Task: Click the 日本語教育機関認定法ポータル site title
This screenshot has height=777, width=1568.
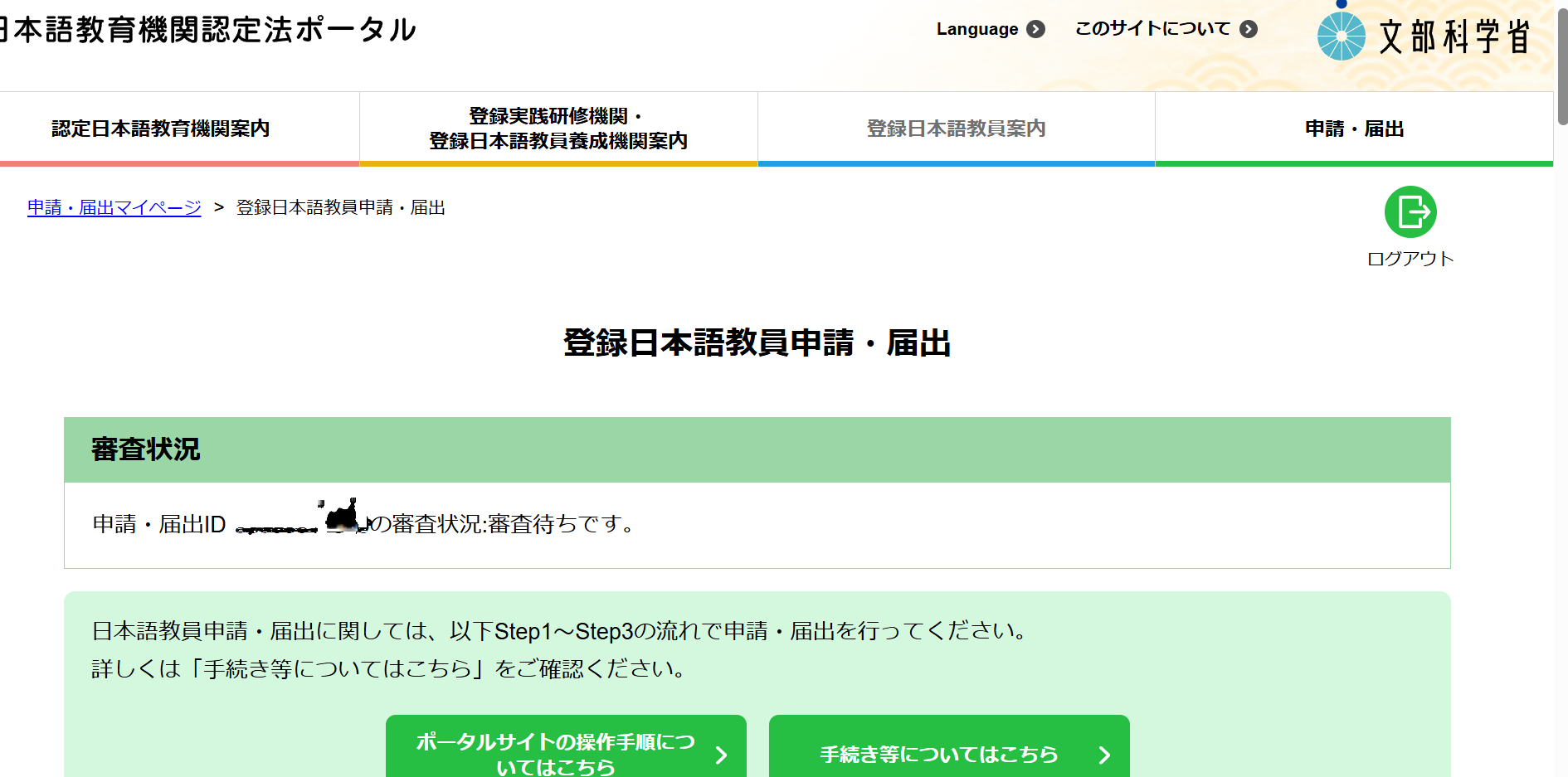Action: (207, 30)
